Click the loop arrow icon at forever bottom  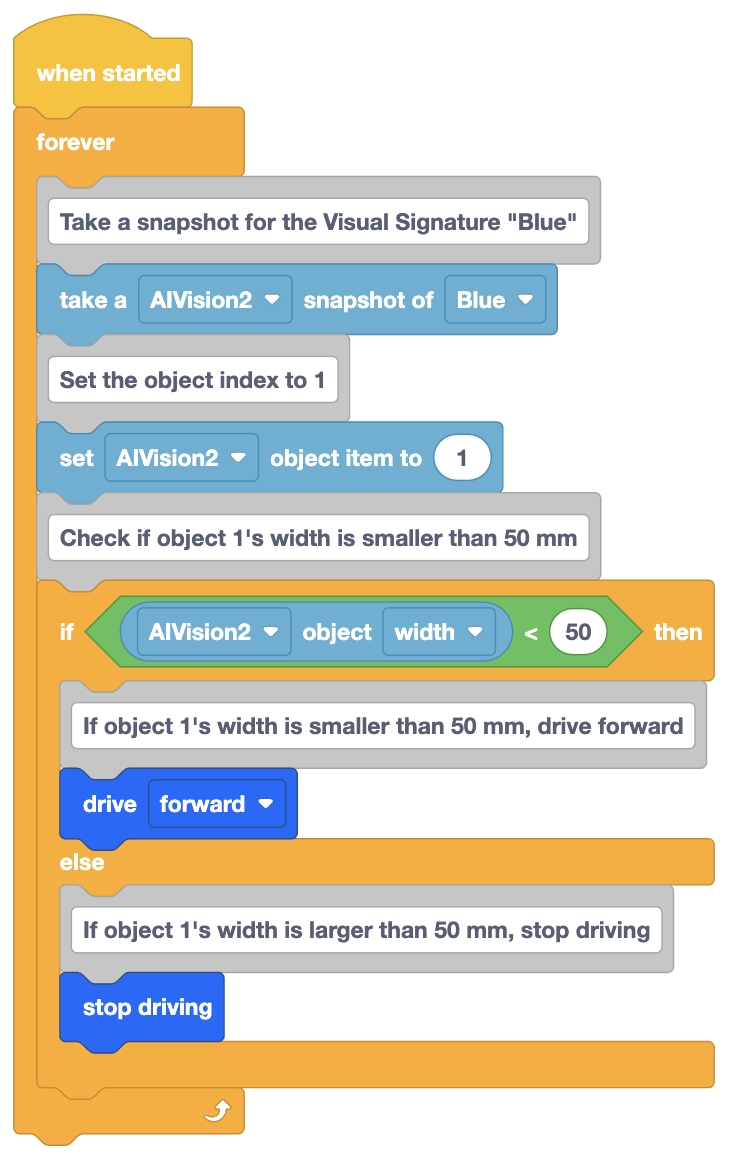(217, 1111)
